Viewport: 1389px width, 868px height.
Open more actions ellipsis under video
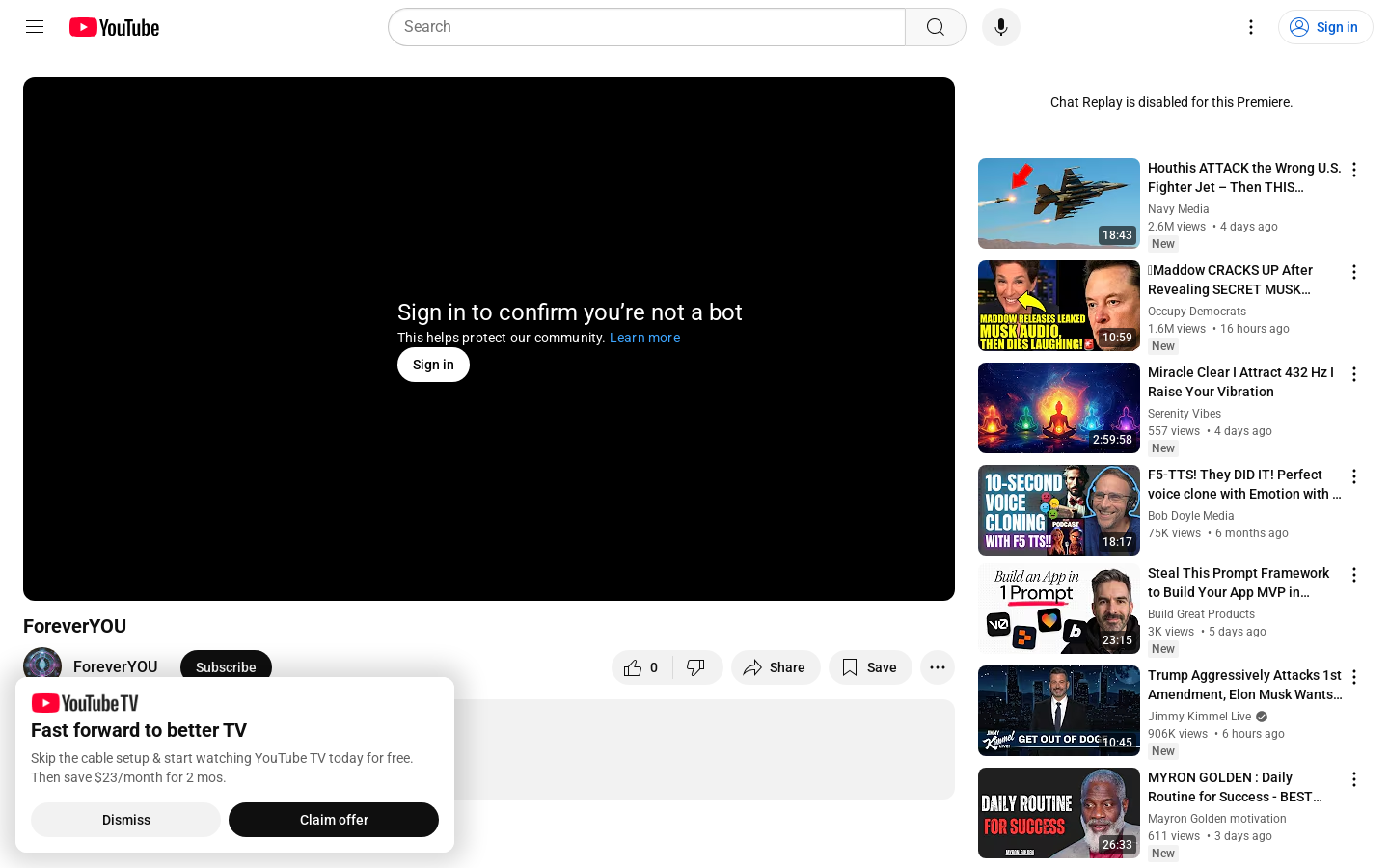tap(938, 667)
